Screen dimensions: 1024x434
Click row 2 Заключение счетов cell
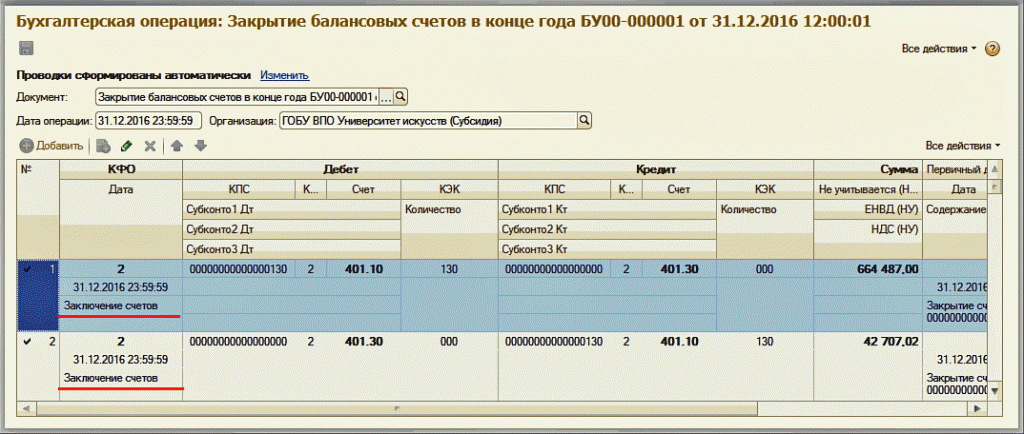121,378
